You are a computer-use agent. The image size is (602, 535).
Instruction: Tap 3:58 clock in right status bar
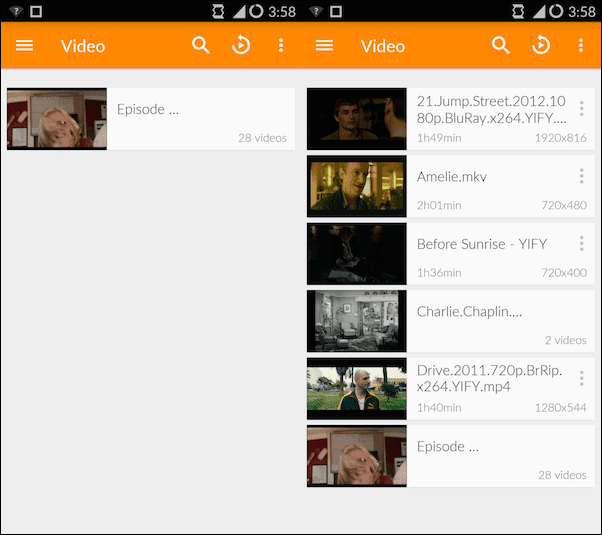[582, 12]
